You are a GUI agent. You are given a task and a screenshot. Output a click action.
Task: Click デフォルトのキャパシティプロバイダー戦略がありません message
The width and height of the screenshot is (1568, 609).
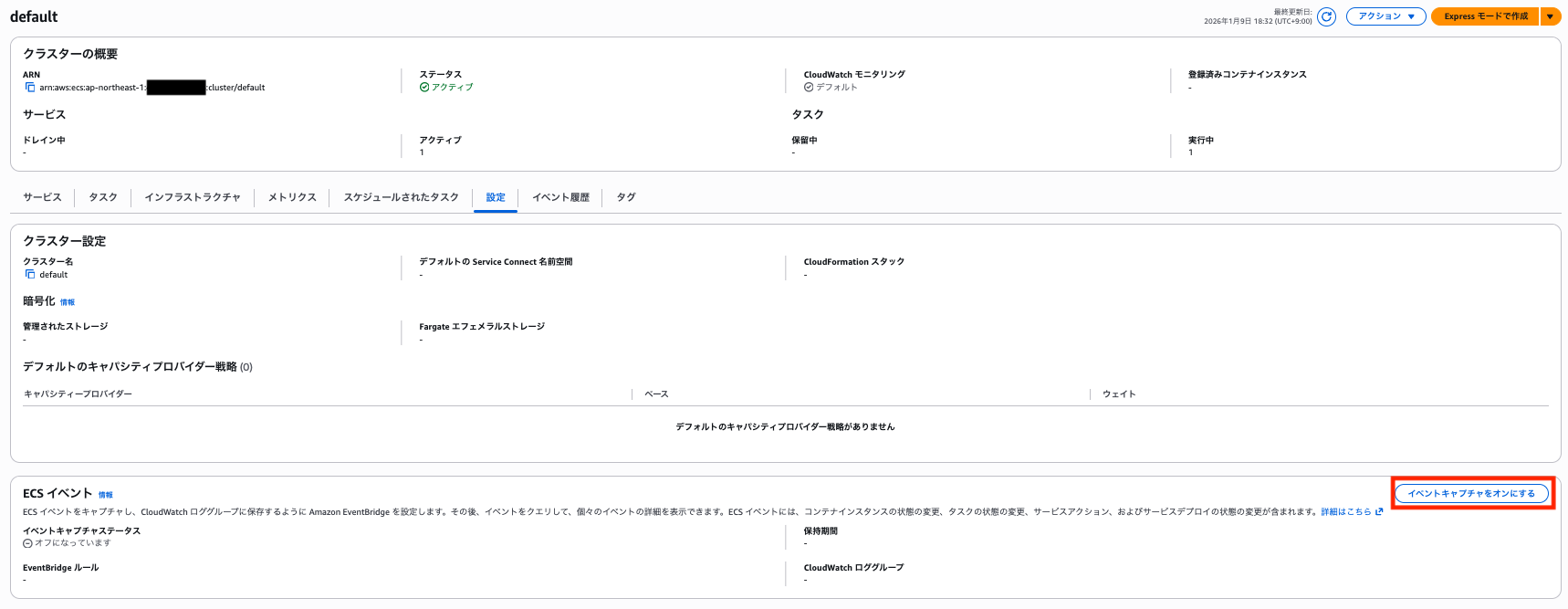[x=785, y=426]
